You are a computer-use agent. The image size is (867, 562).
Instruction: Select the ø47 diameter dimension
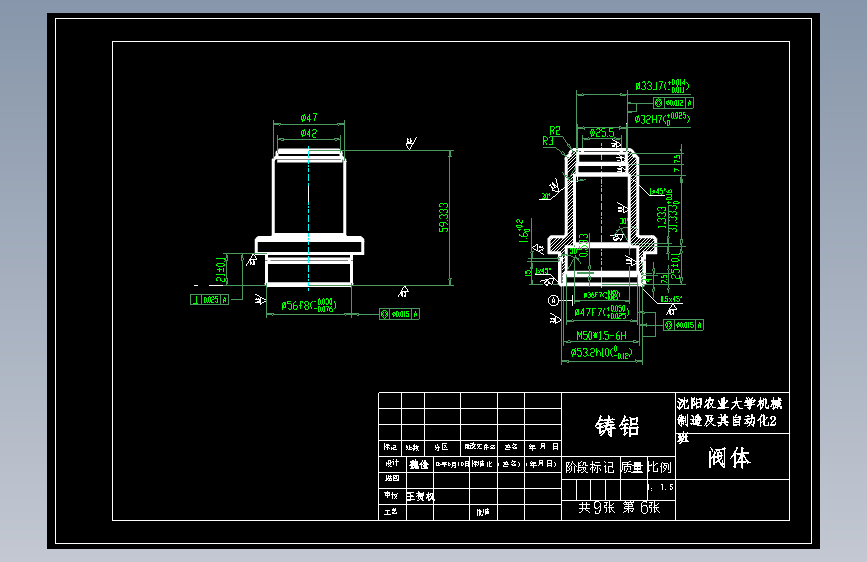(309, 117)
